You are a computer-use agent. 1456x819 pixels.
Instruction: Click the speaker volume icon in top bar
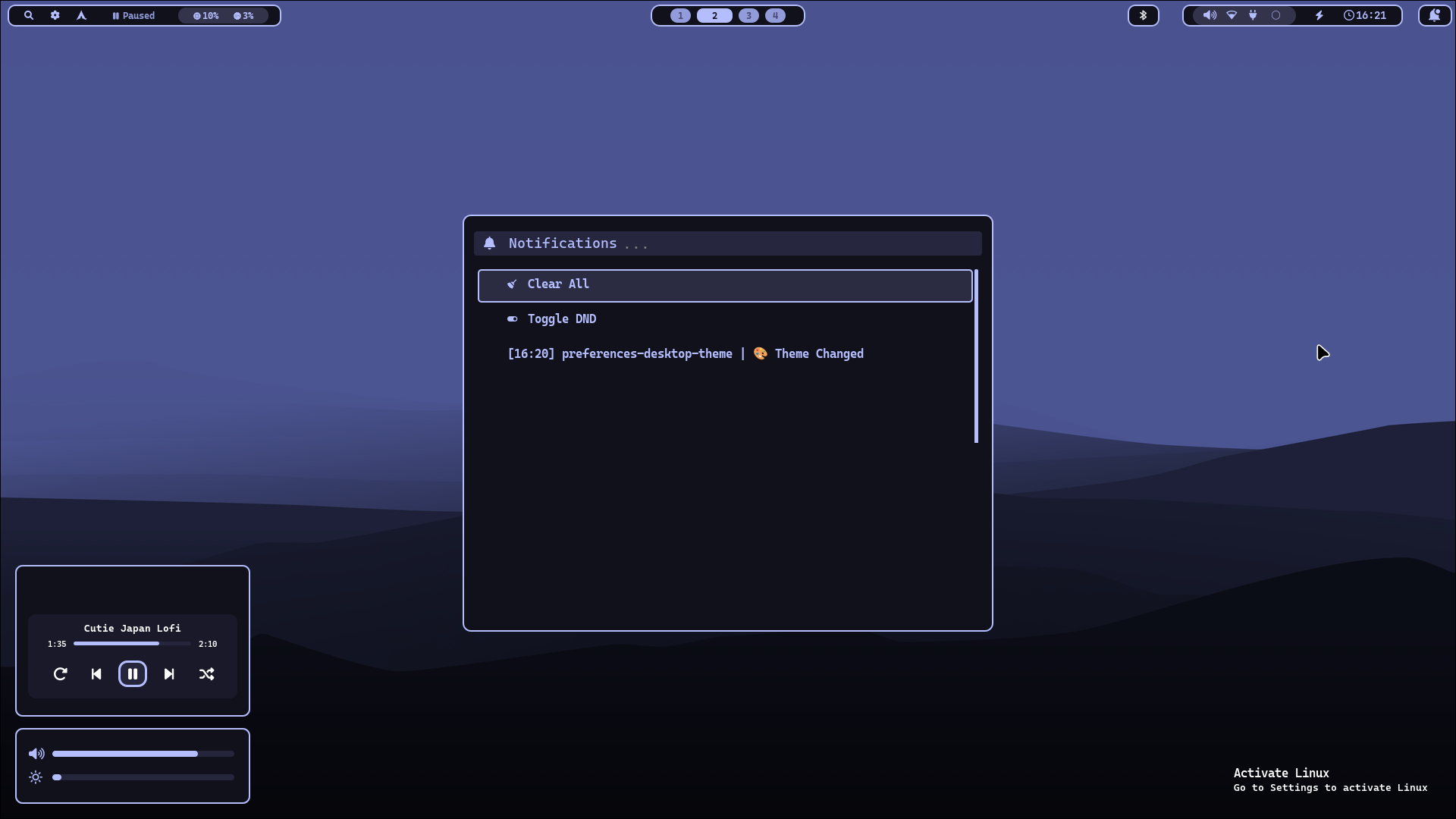[1210, 15]
